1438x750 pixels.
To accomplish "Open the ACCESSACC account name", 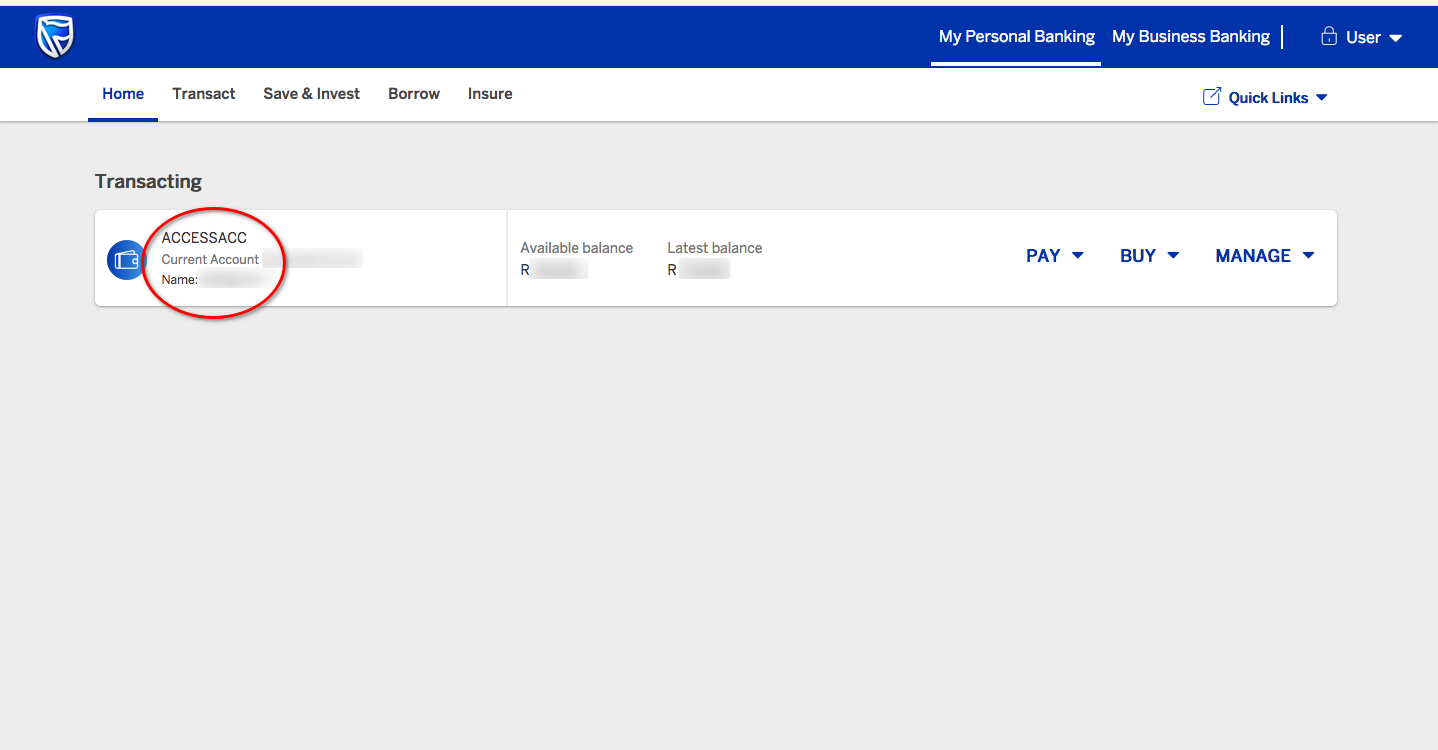I will coord(204,238).
